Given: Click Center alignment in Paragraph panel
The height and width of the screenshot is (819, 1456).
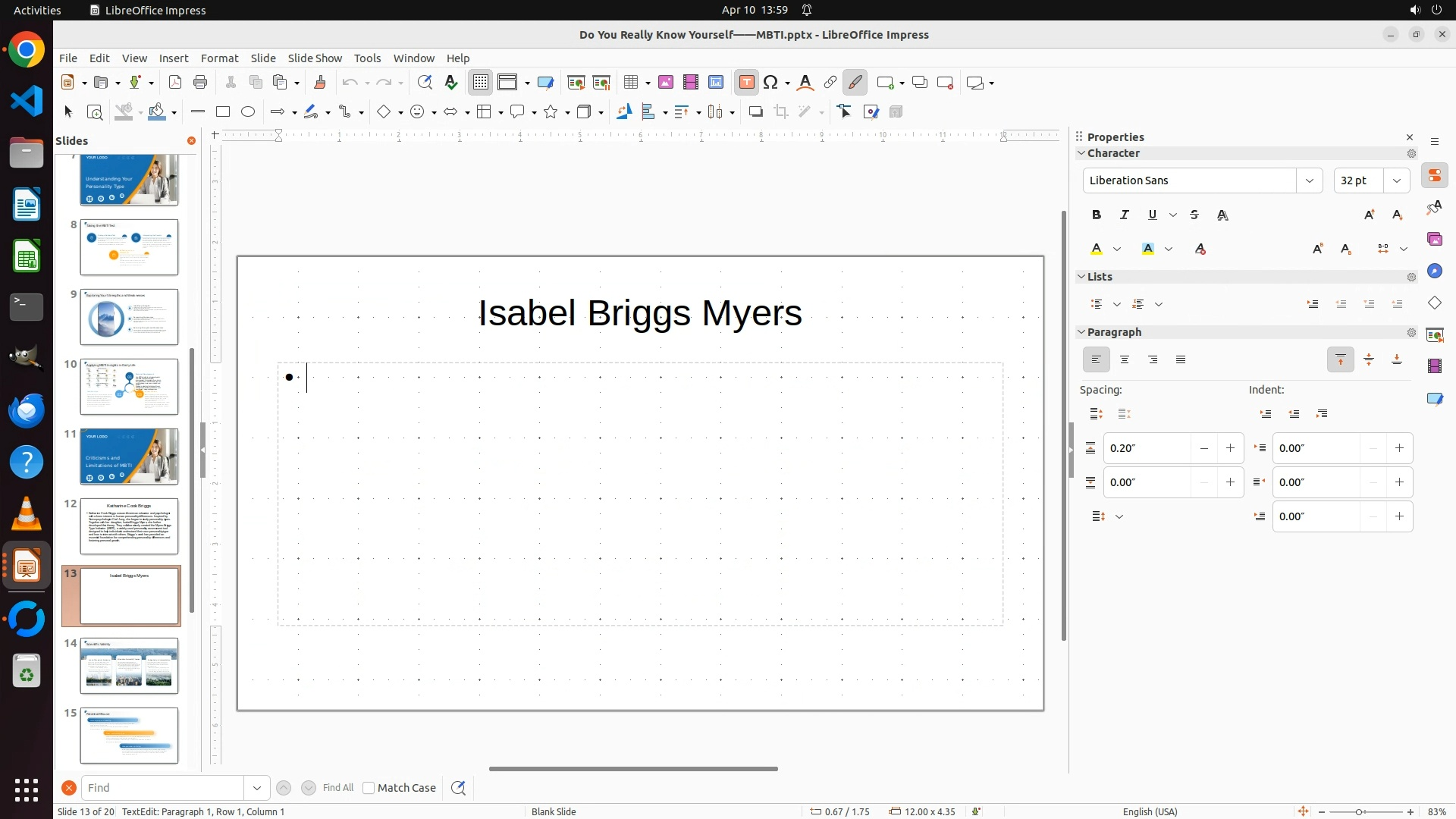Looking at the screenshot, I should click(x=1125, y=360).
